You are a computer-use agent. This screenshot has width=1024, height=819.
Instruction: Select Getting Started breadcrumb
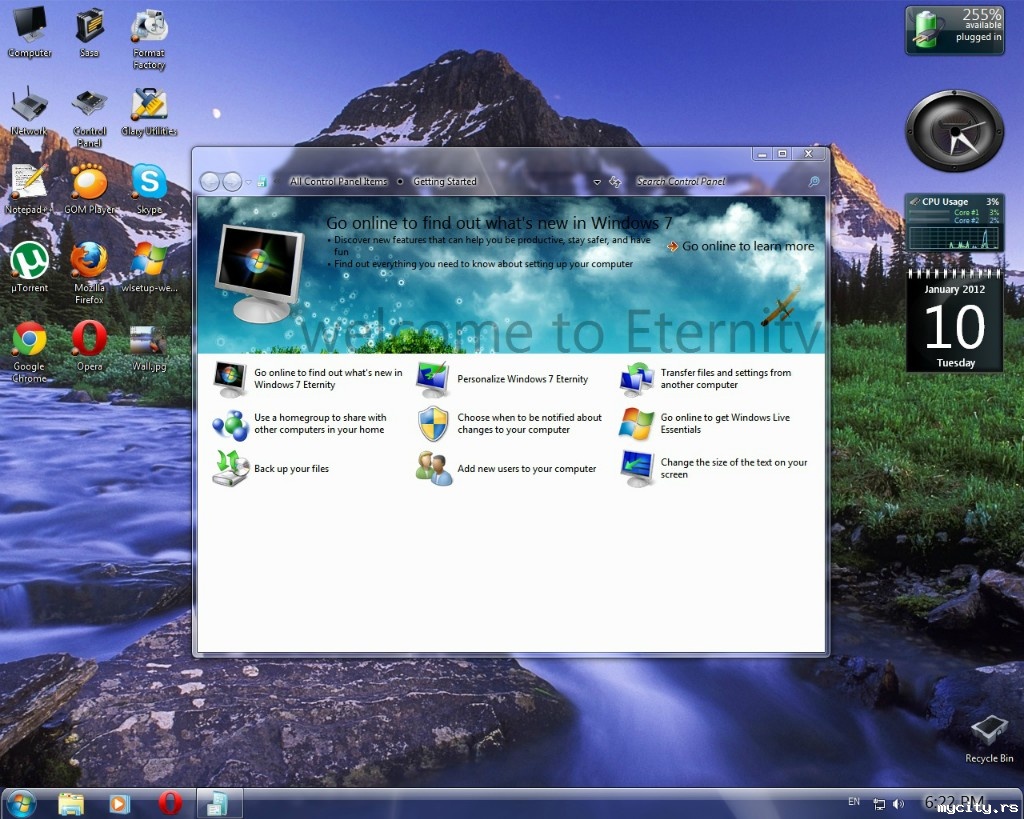(x=445, y=182)
